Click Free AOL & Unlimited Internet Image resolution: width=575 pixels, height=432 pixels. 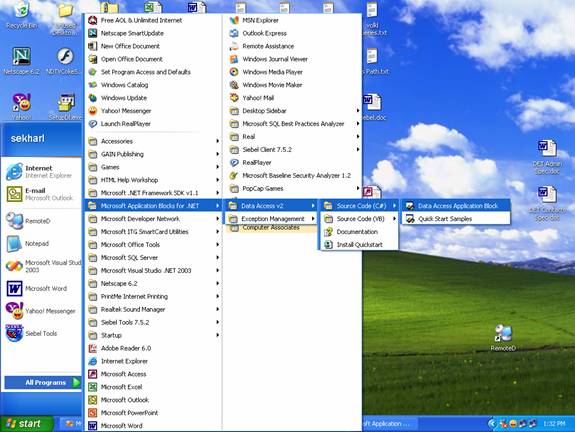pos(153,21)
